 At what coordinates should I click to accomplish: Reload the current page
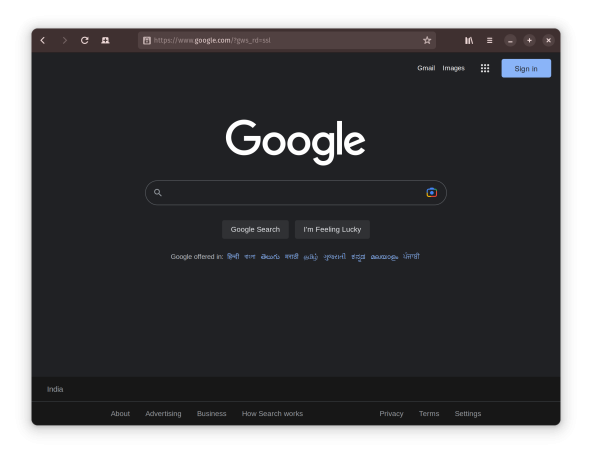click(85, 40)
